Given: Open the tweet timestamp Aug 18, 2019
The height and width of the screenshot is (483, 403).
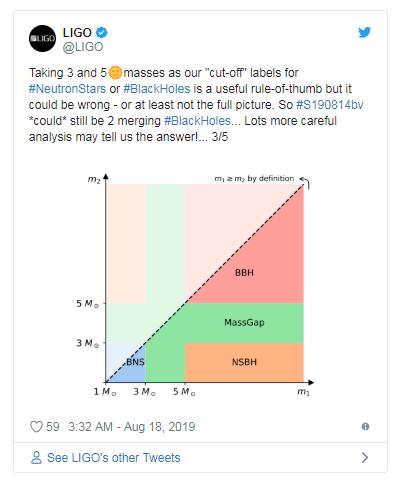Looking at the screenshot, I should [x=132, y=427].
